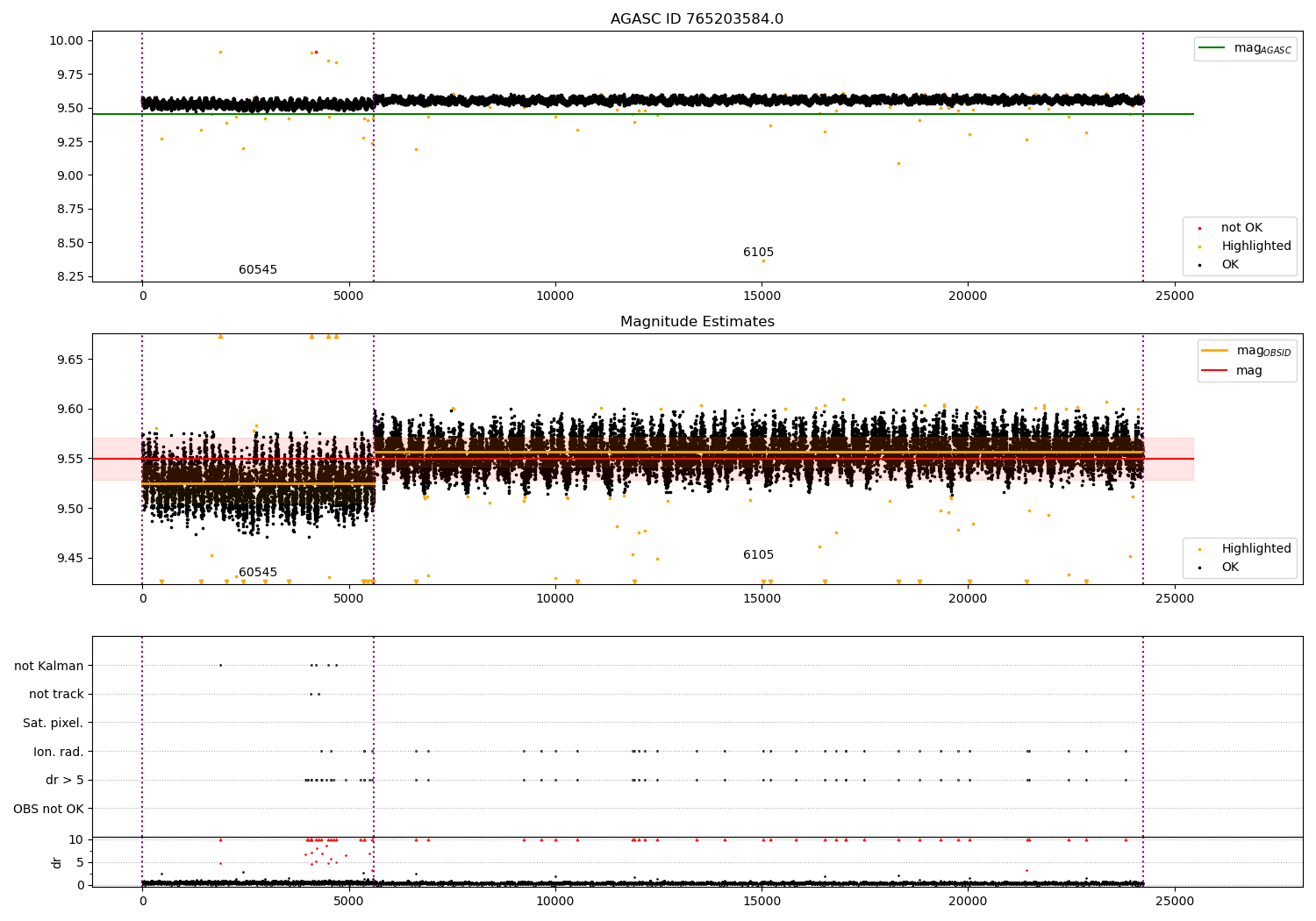Click the 60545 annotation in the top plot
1316x921 pixels.
pyautogui.click(x=258, y=270)
